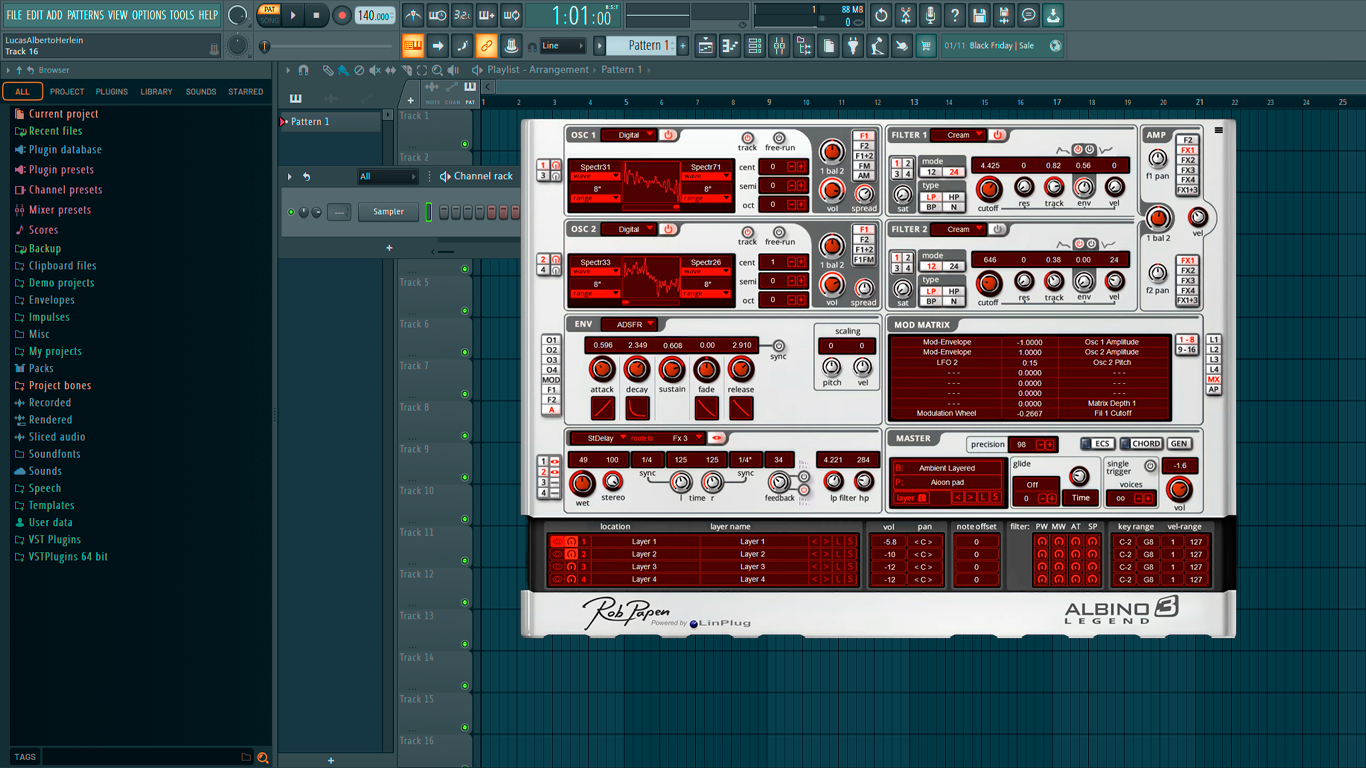Open OSC 2 Digital type dropdown
Image resolution: width=1366 pixels, height=768 pixels.
(x=629, y=229)
